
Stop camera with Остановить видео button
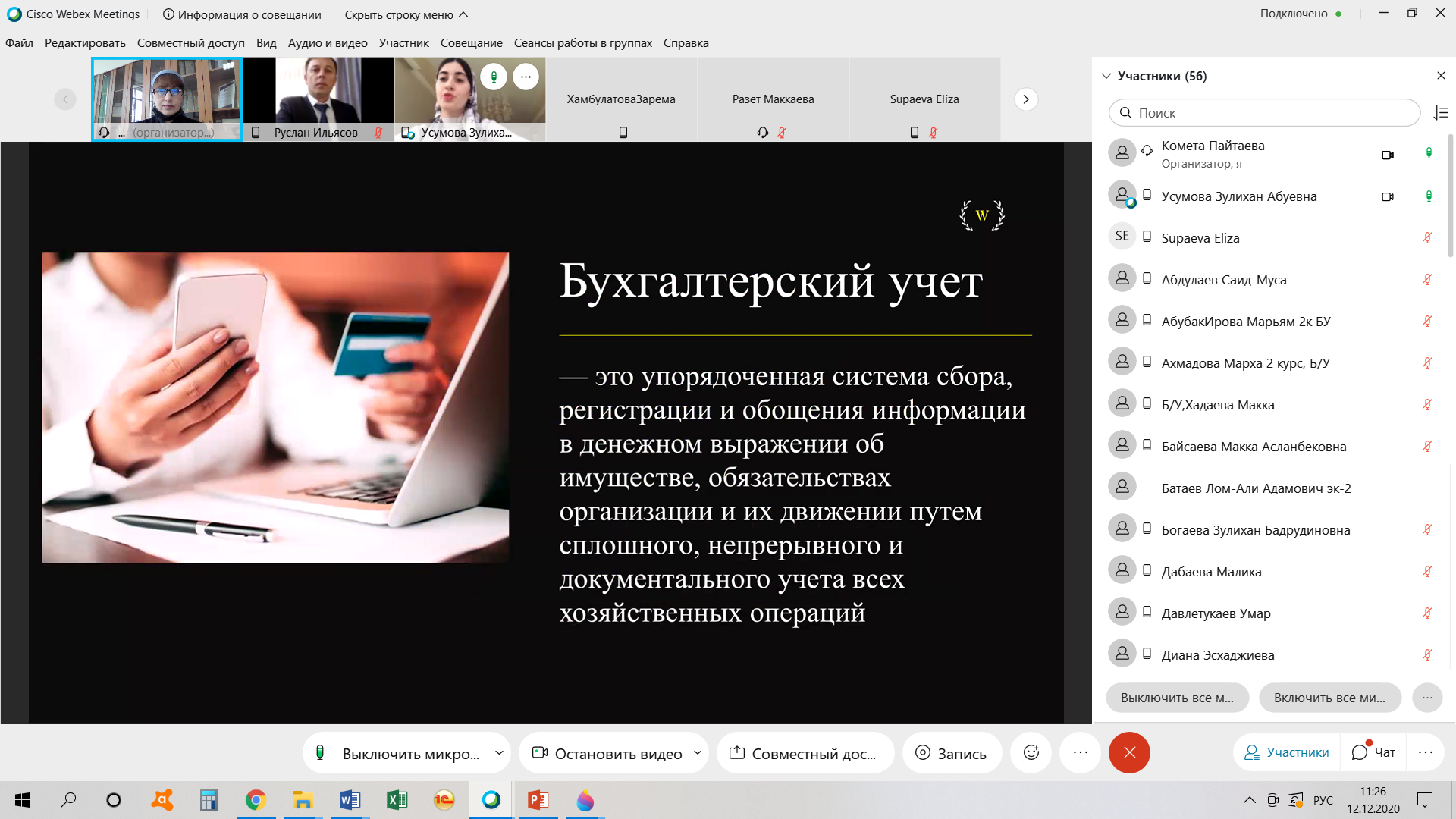[x=607, y=753]
